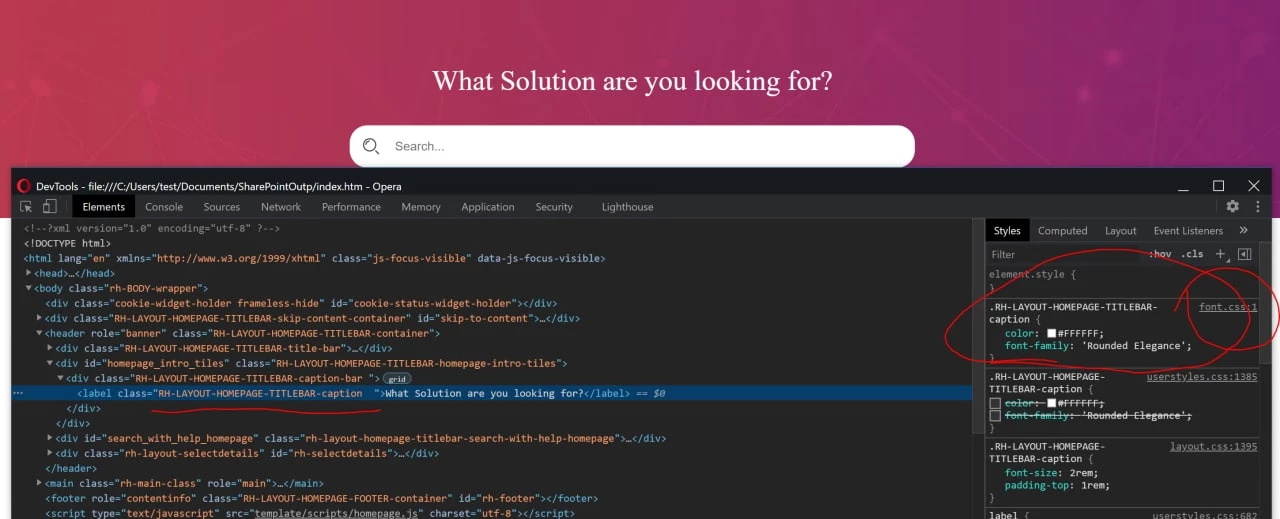
Task: Click the 'Rounded Elegance' font-family value in font.css rule
Action: point(1132,346)
